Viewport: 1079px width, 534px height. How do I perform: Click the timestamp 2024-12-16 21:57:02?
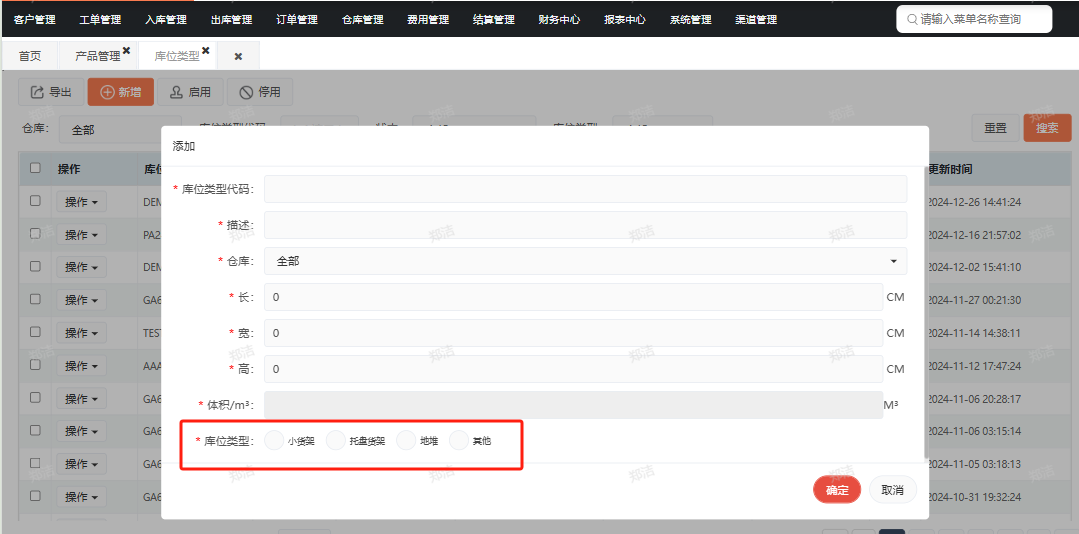click(x=974, y=235)
